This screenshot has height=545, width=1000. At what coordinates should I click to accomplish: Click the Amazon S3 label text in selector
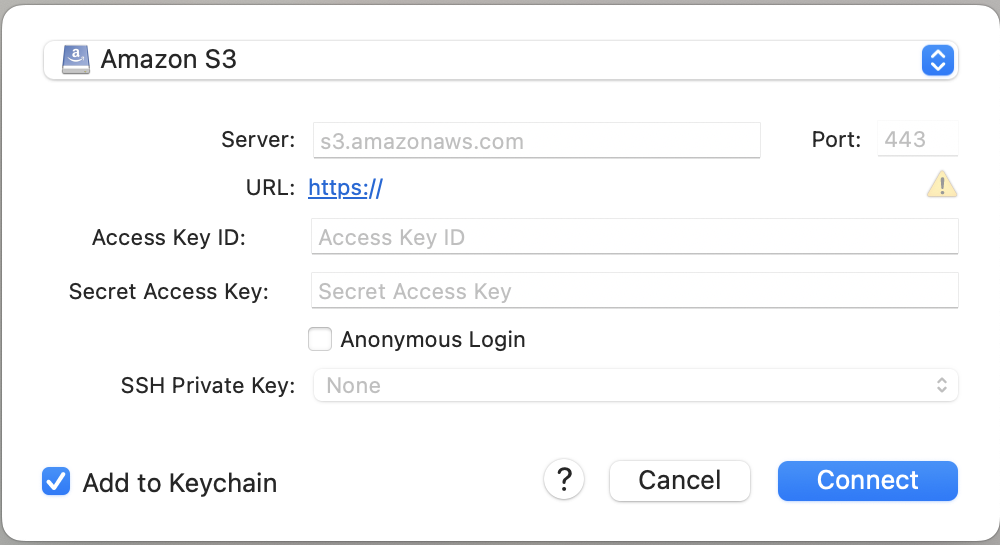point(168,59)
